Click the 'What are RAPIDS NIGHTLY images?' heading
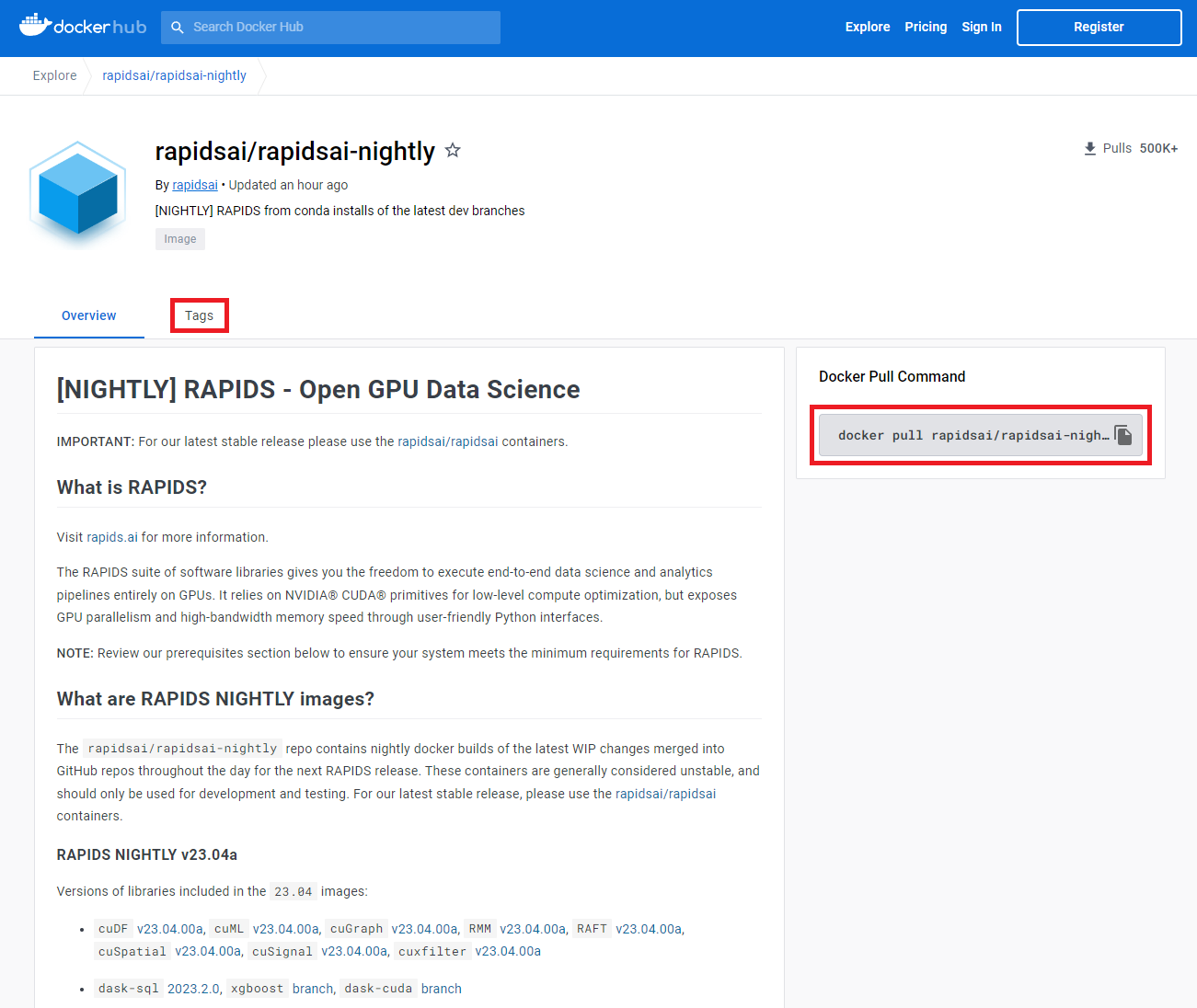Screen dimensions: 1197x1008 click(215, 699)
